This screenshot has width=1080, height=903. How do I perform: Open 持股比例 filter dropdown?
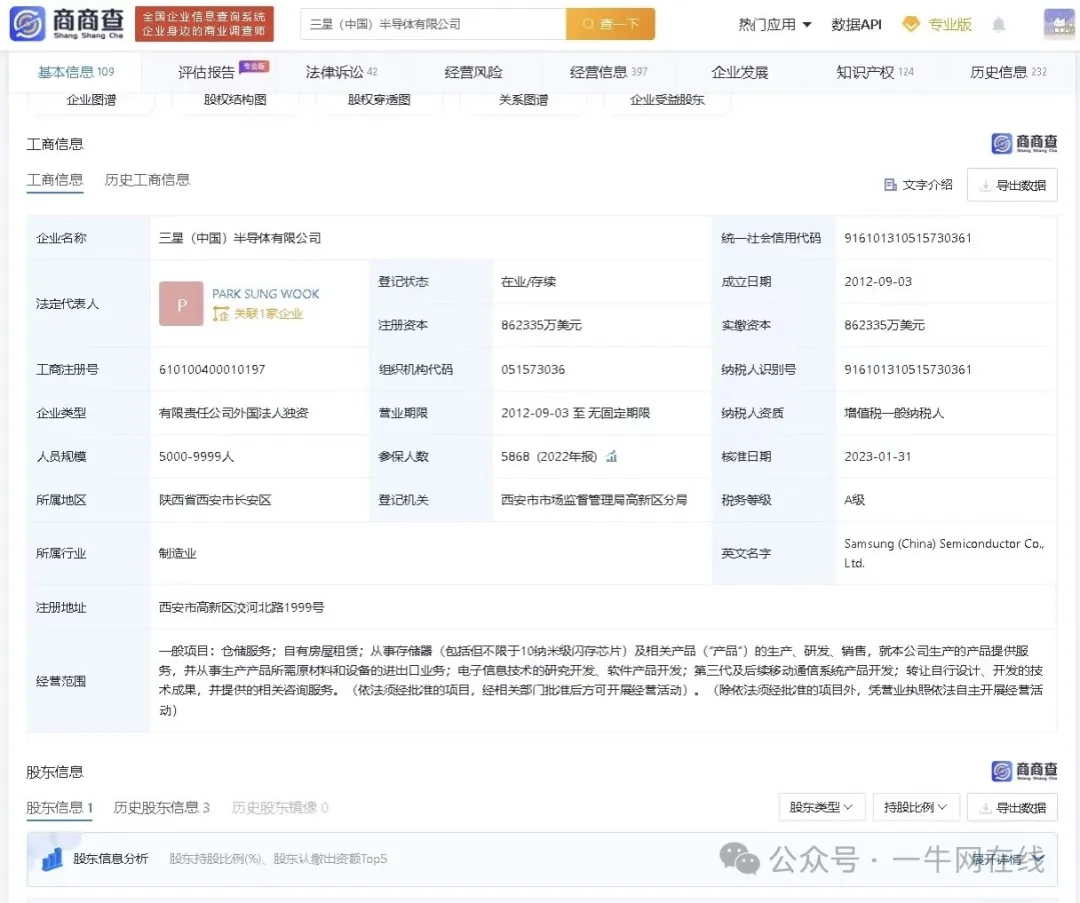point(916,807)
